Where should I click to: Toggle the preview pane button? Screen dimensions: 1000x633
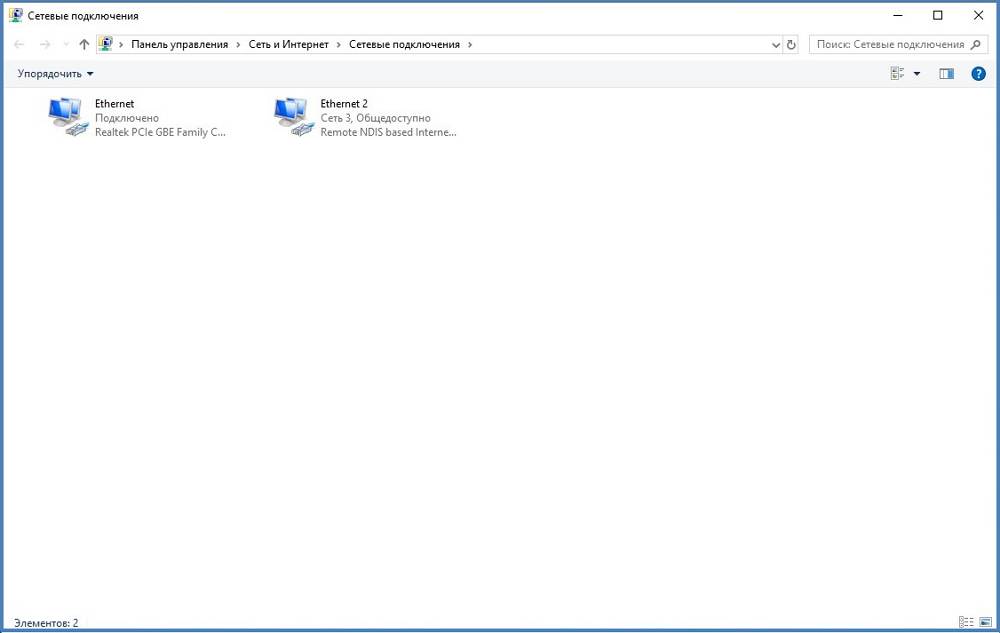click(x=946, y=74)
